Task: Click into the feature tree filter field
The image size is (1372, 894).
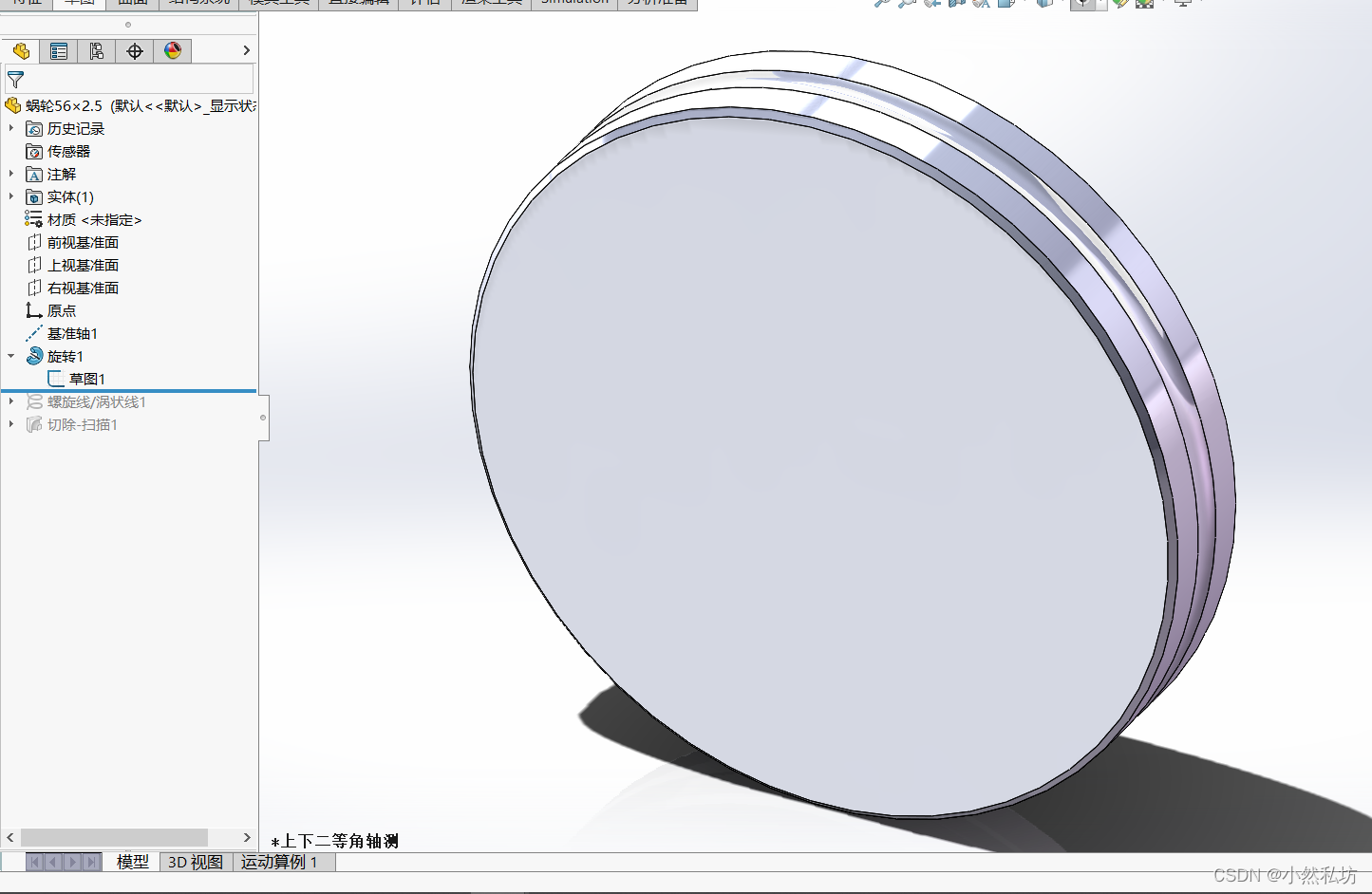Action: [130, 79]
